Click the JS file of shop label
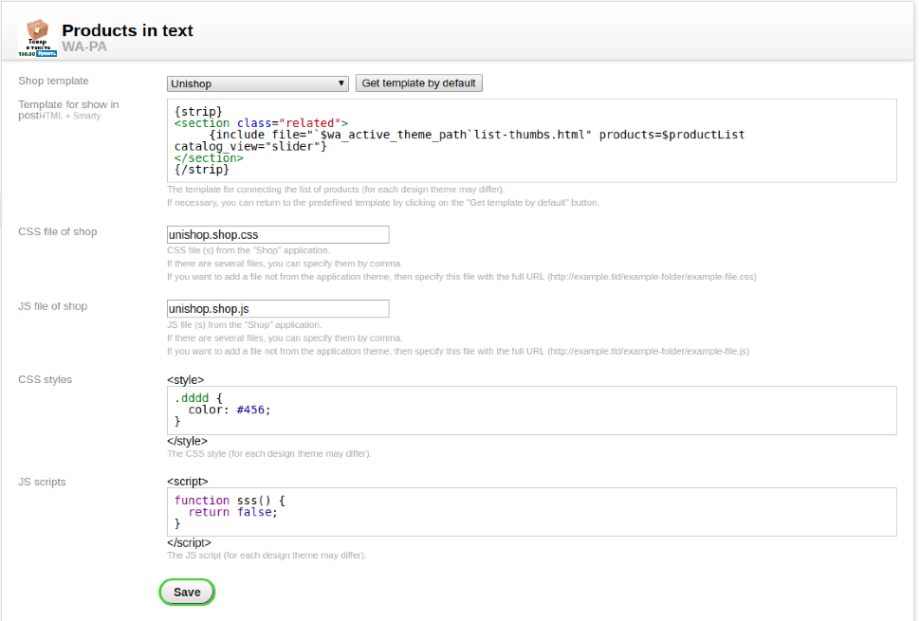920x621 pixels. click(53, 306)
